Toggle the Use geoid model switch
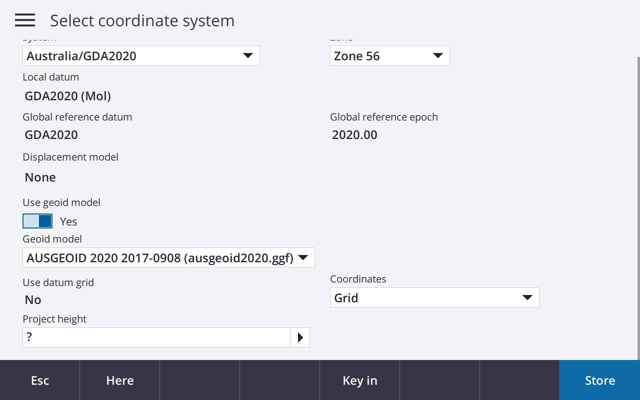This screenshot has width=640, height=400. point(38,221)
